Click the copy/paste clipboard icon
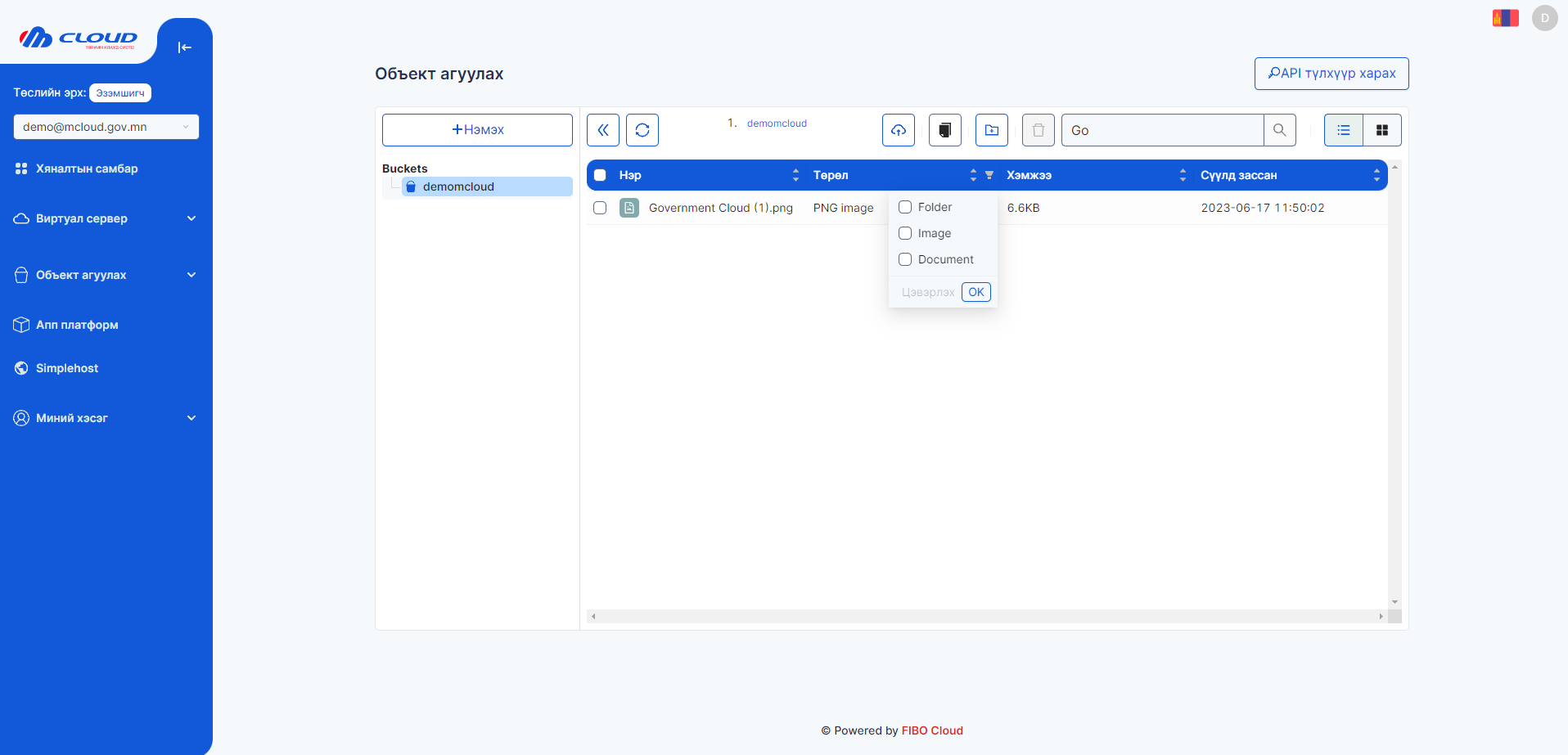Image resolution: width=1568 pixels, height=755 pixels. click(944, 130)
